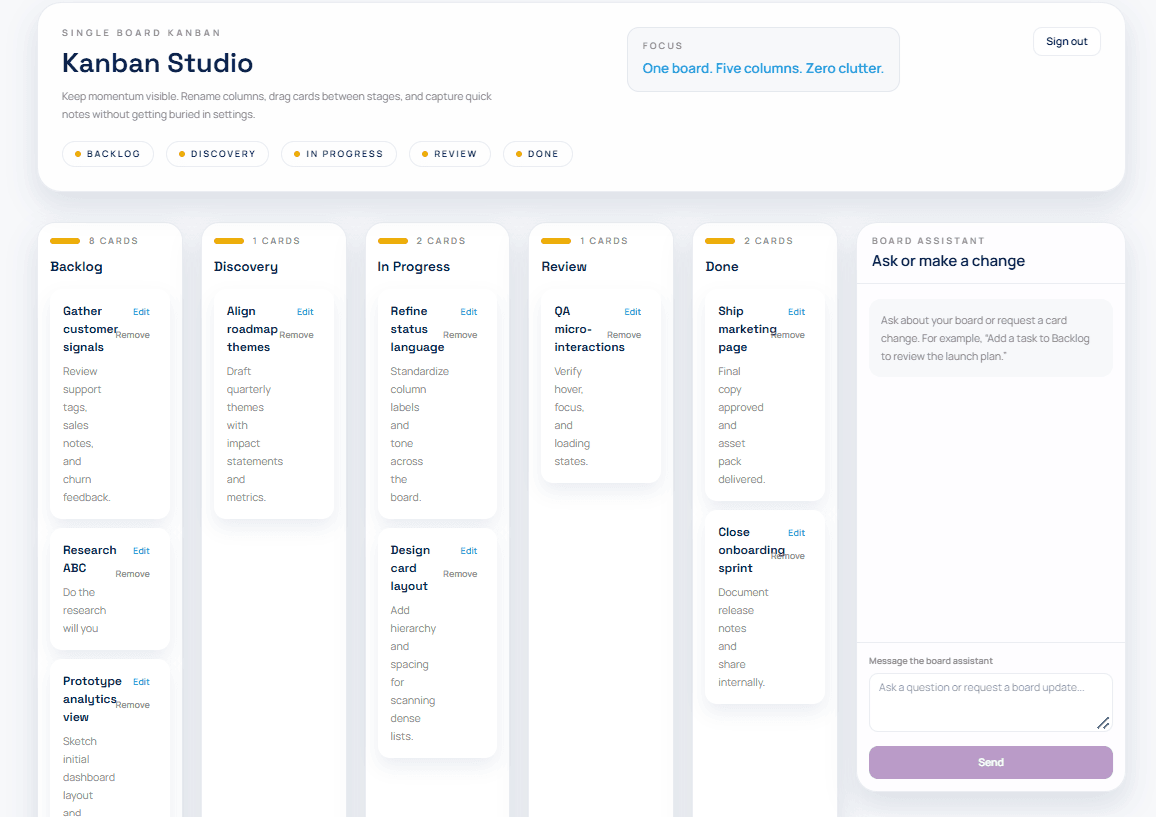This screenshot has height=817, width=1157.
Task: Focus the board assistant message input
Action: click(990, 702)
